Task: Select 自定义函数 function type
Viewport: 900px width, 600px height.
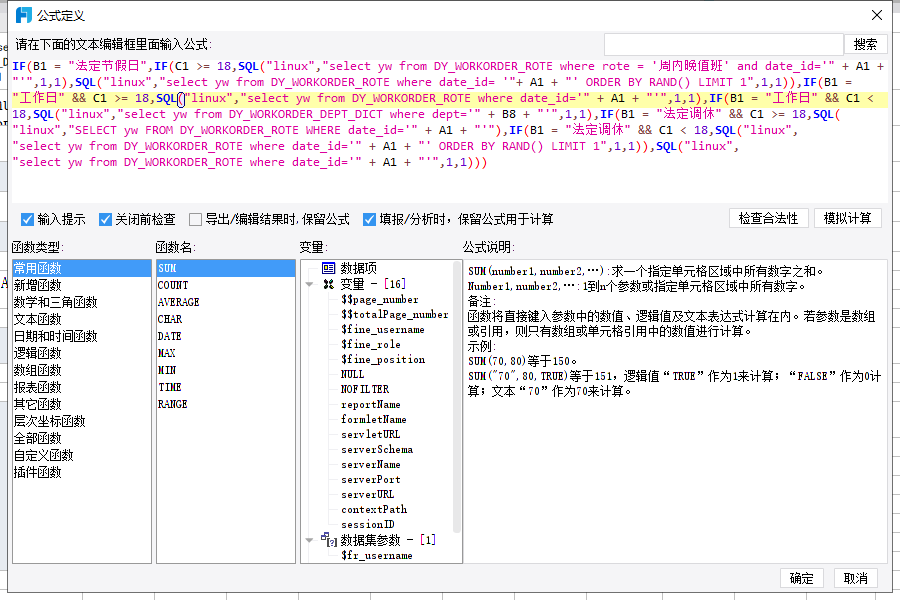Action: coord(82,455)
